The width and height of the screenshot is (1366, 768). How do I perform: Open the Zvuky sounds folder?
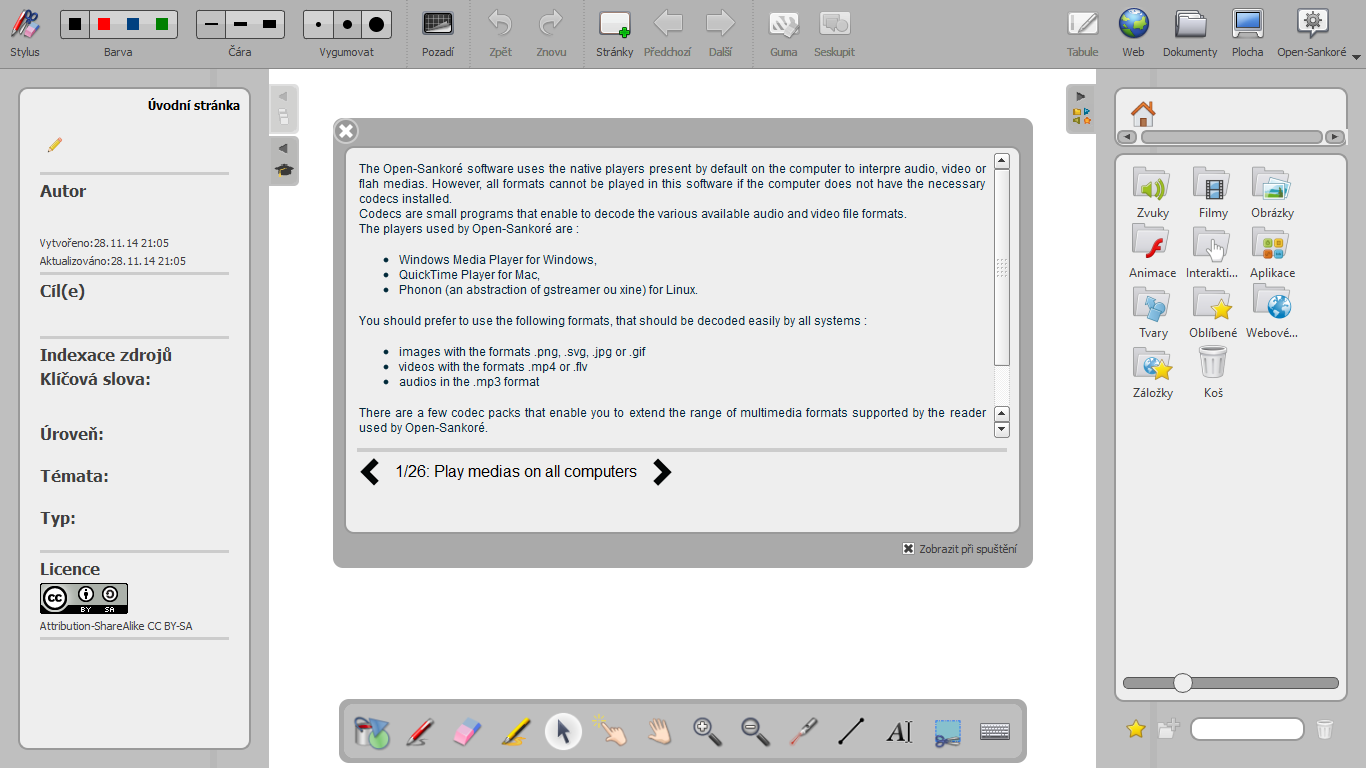1153,193
